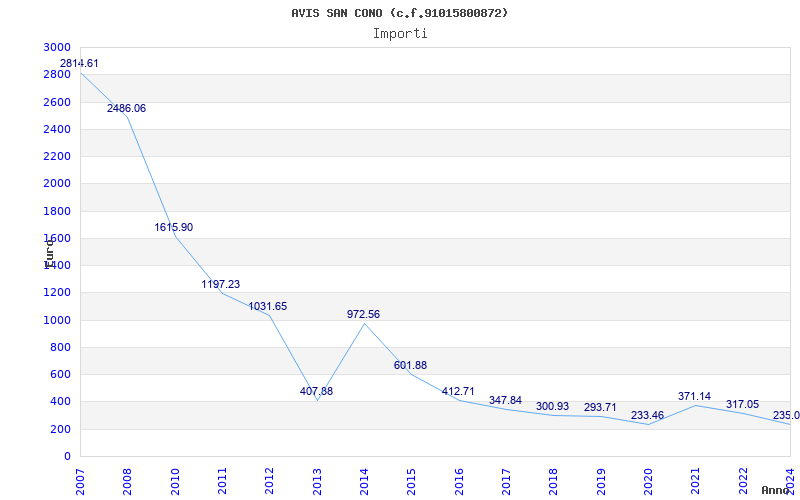The image size is (800, 500).
Task: Select the 2486.06 data label
Action: pos(126,108)
